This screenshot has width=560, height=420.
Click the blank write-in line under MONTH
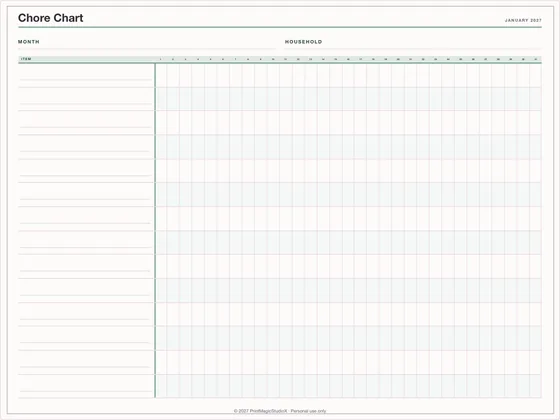point(146,49)
